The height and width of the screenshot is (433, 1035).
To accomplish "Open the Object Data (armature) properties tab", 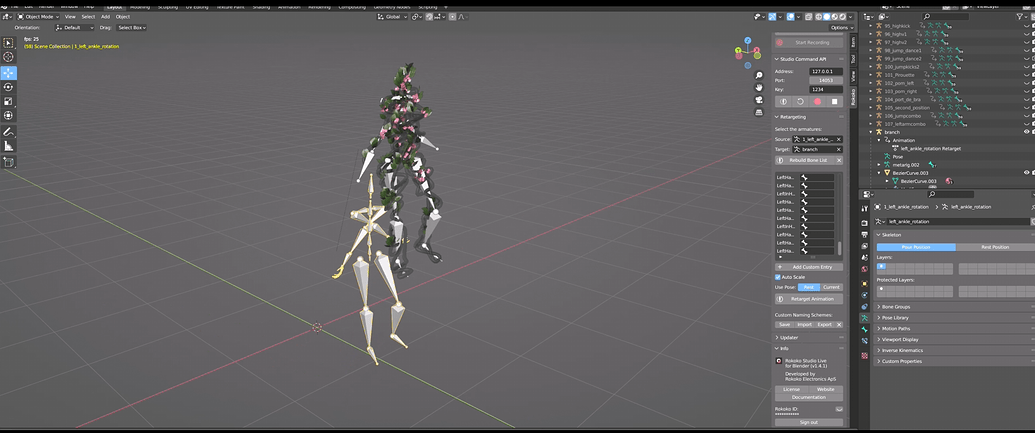I will tap(864, 317).
